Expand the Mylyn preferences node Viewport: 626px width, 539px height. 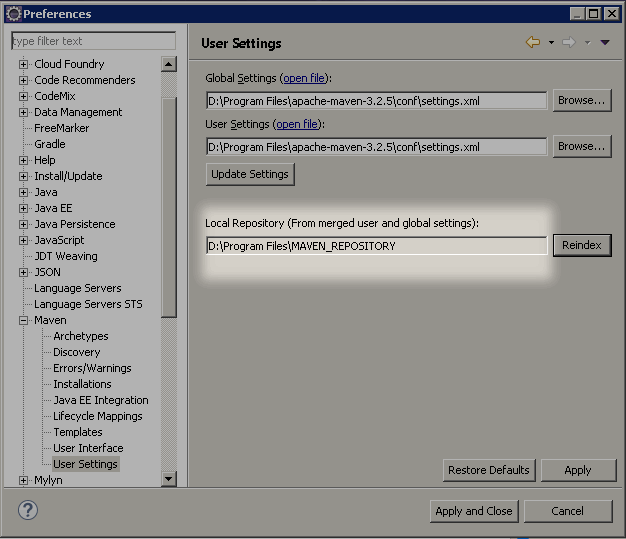click(x=24, y=480)
